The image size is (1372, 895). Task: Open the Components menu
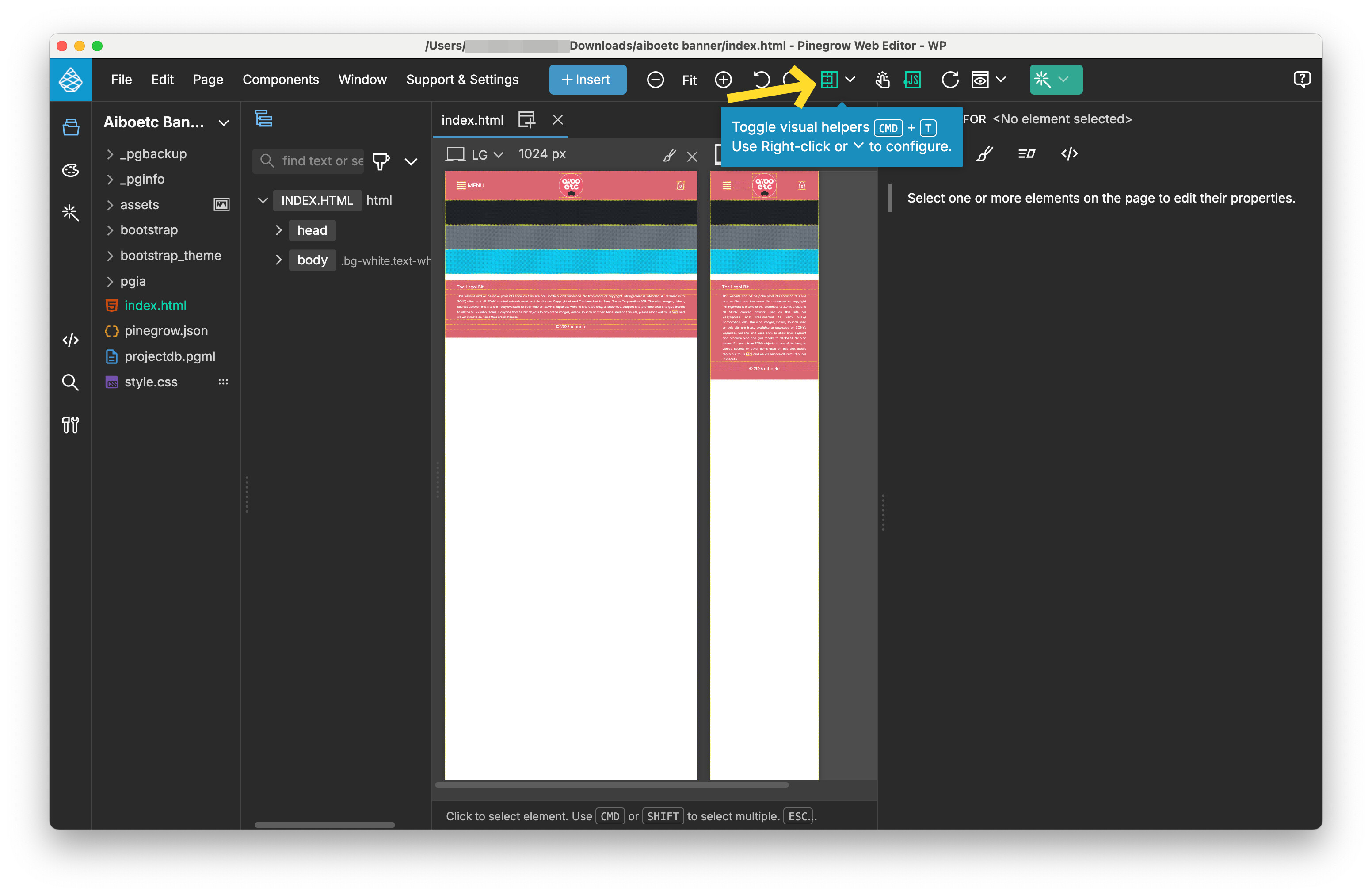(280, 80)
